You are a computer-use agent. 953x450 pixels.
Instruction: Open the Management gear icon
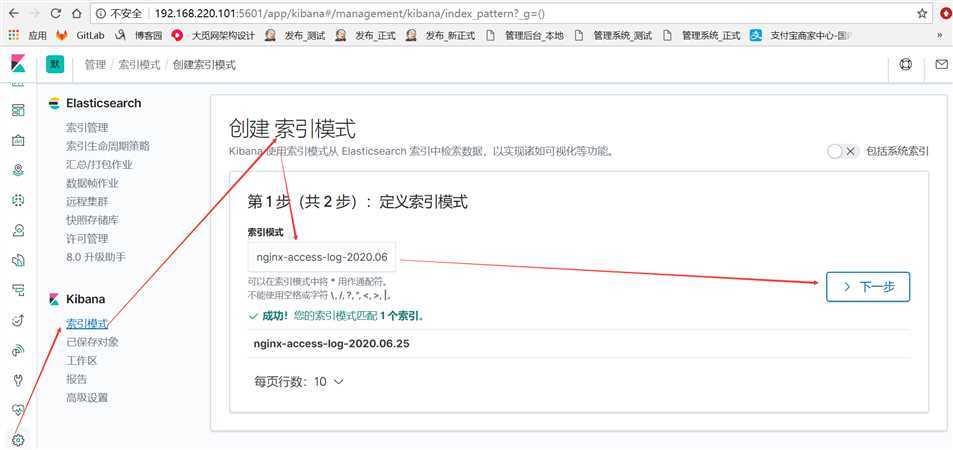[x=18, y=440]
